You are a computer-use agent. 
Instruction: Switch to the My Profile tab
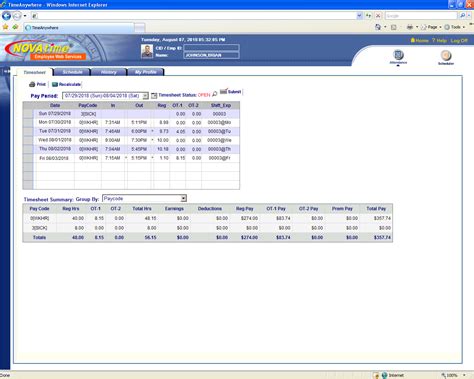tap(146, 72)
